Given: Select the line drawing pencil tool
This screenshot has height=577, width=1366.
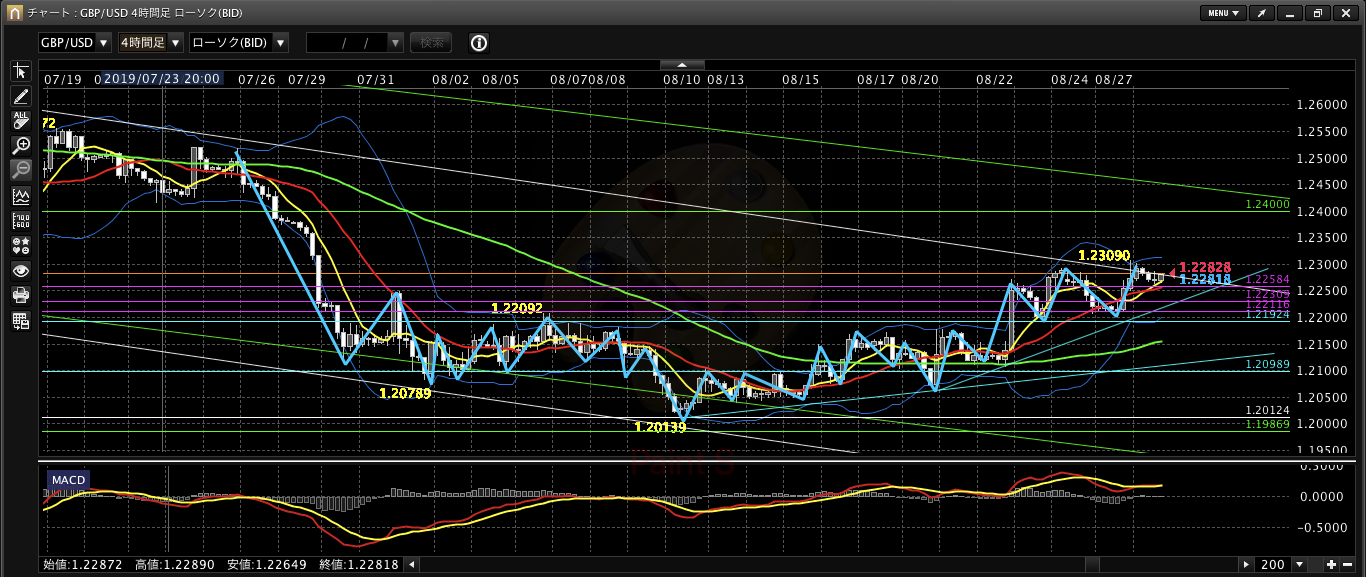Looking at the screenshot, I should point(21,96).
